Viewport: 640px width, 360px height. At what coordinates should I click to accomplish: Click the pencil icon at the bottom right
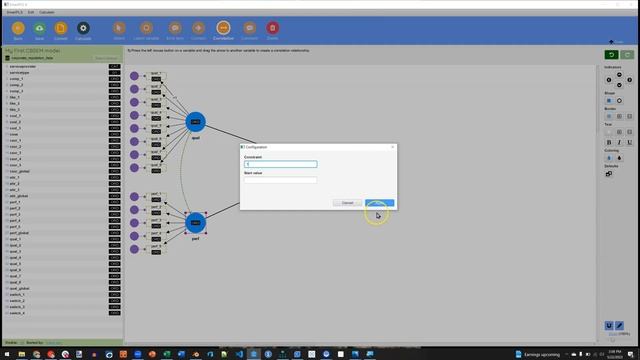(620, 325)
